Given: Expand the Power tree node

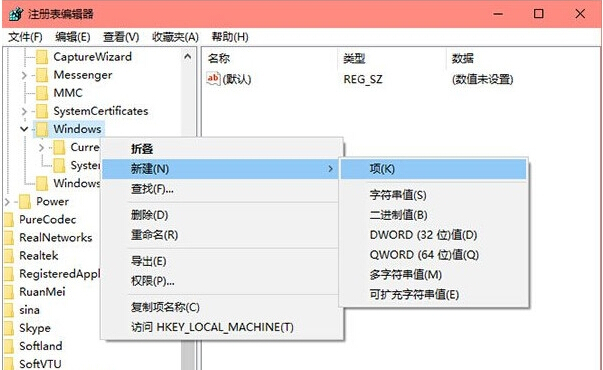Looking at the screenshot, I should 7,202.
